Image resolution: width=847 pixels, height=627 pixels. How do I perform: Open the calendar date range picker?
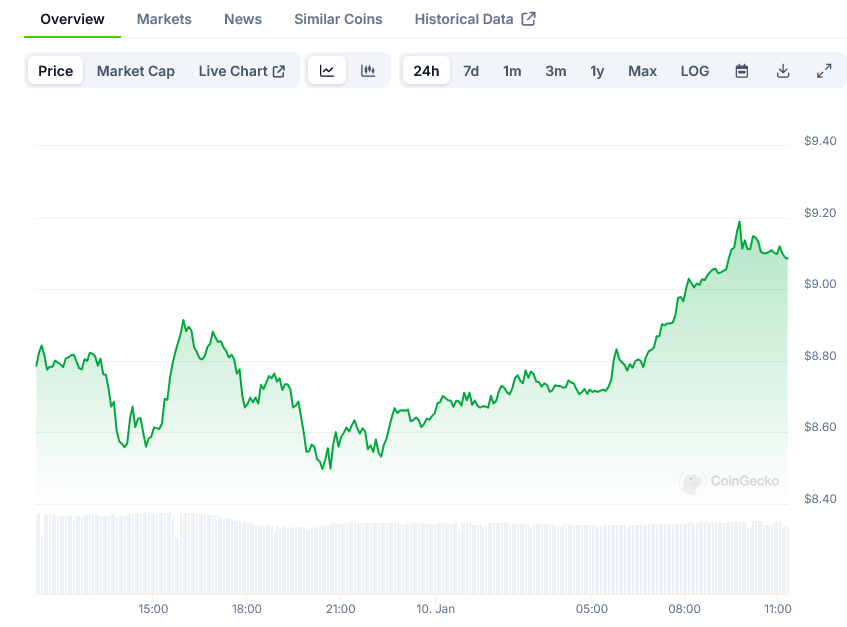click(x=742, y=71)
